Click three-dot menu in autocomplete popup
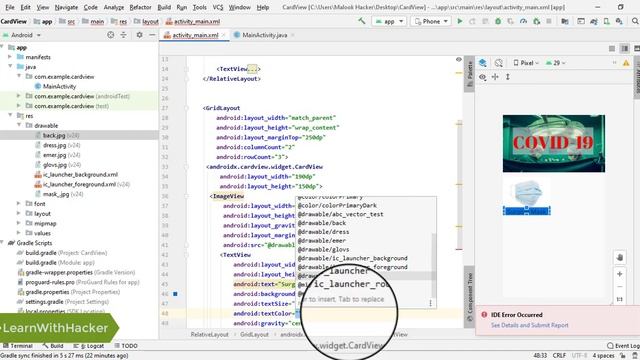640x360 pixels. [x=430, y=303]
